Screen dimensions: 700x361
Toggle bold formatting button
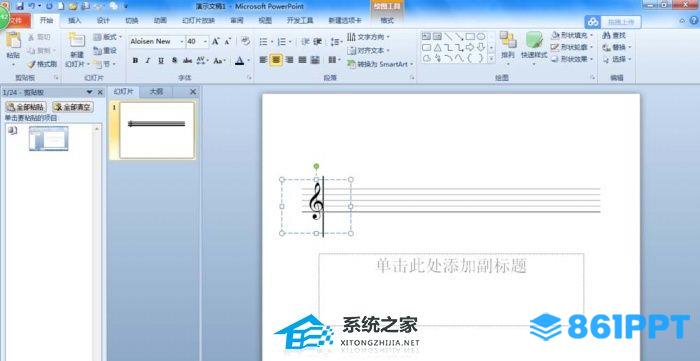[135, 60]
